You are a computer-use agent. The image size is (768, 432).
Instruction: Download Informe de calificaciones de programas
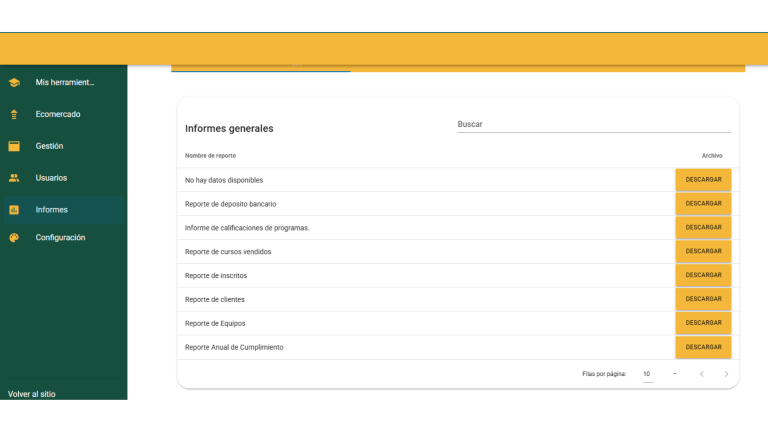point(703,227)
